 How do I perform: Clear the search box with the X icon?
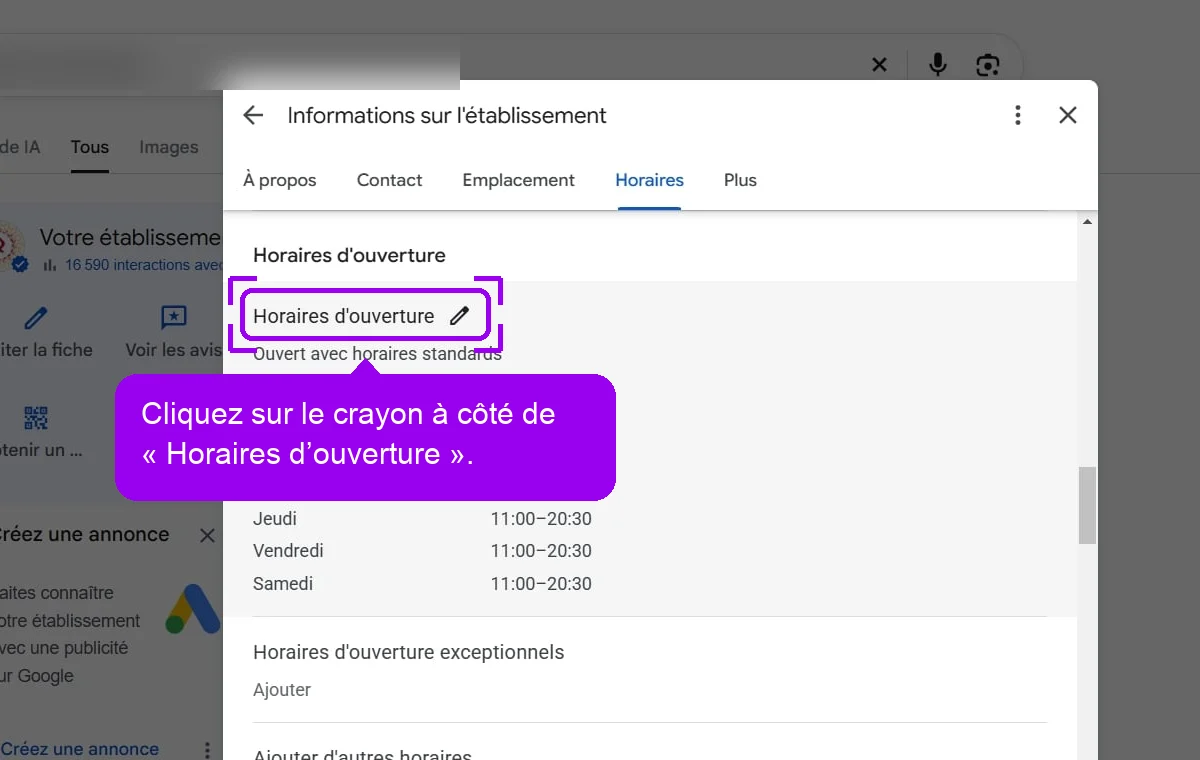(x=879, y=65)
